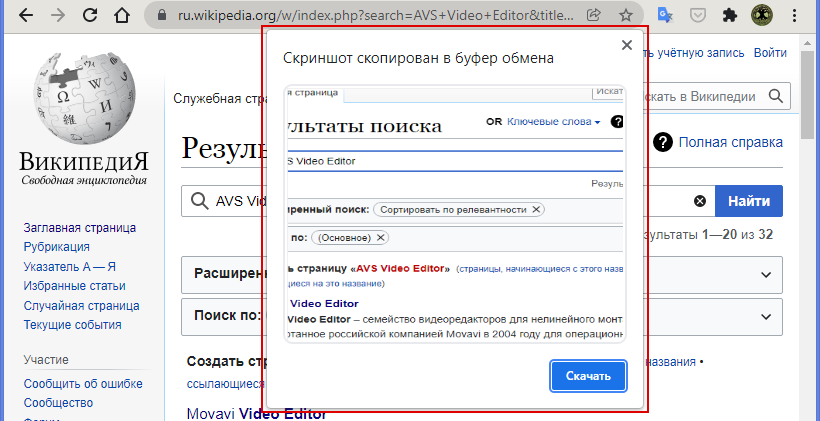Select the Служебная страница tab
This screenshot has height=421, width=820.
tap(220, 98)
